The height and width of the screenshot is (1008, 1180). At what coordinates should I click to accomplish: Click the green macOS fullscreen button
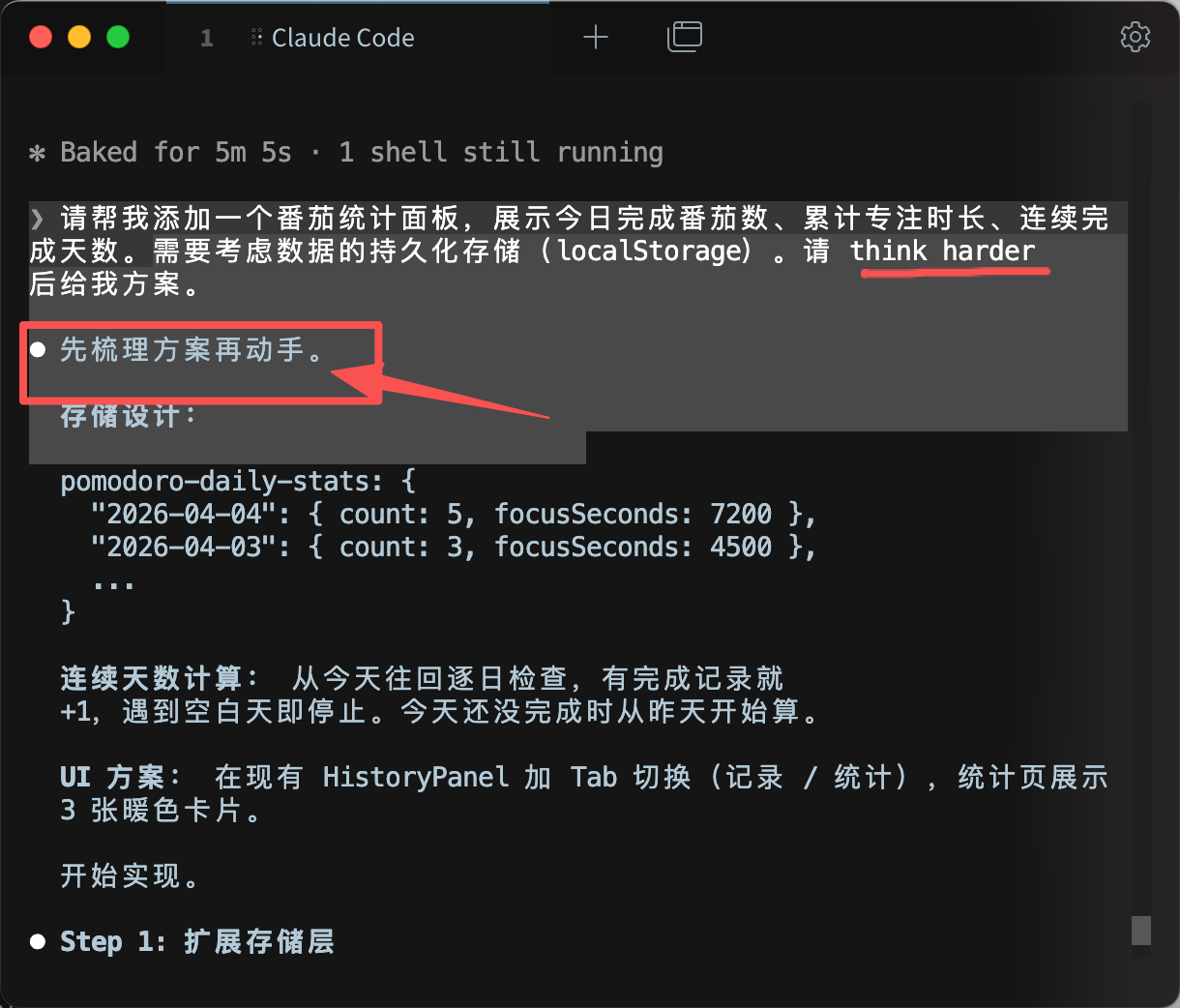[x=118, y=38]
